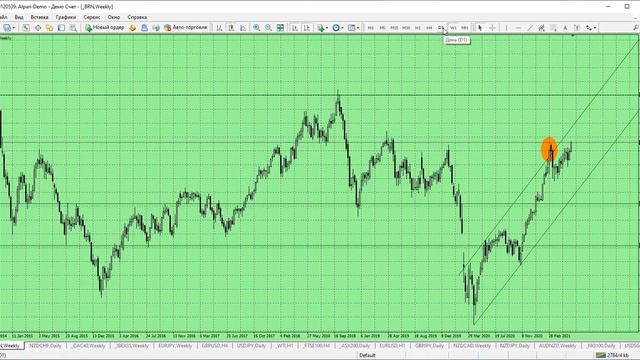The width and height of the screenshot is (640, 360).
Task: Click the orange ellipse on chart
Action: pyautogui.click(x=549, y=150)
